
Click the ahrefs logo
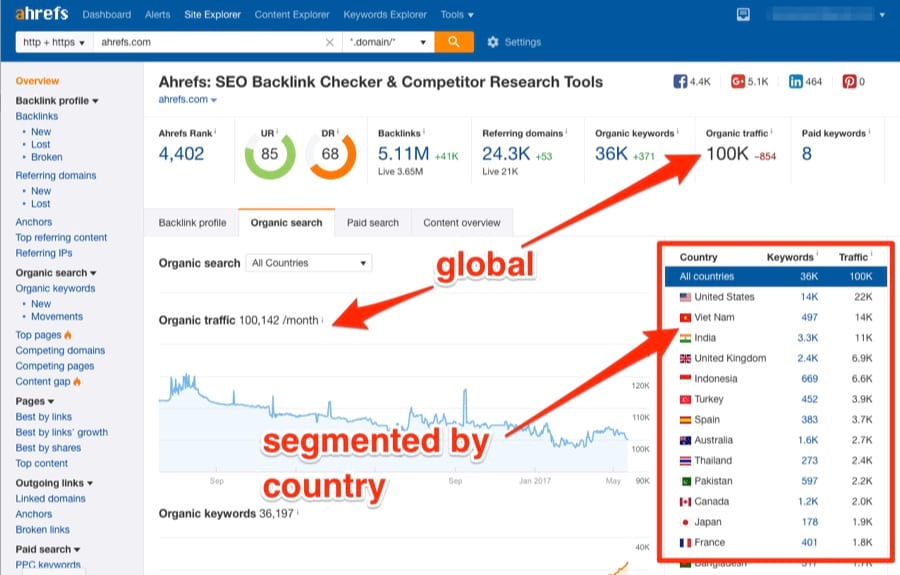pos(41,14)
